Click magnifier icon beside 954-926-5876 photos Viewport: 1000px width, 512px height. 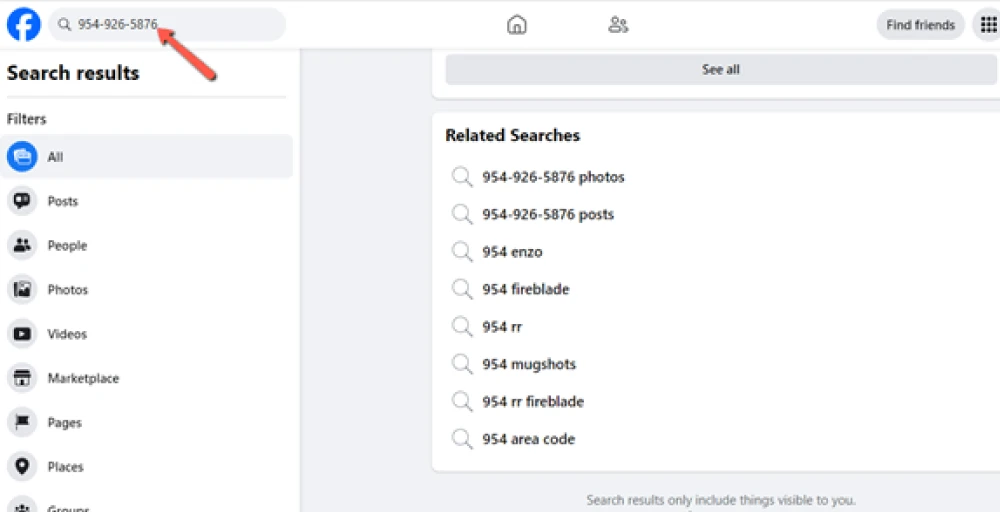click(462, 177)
